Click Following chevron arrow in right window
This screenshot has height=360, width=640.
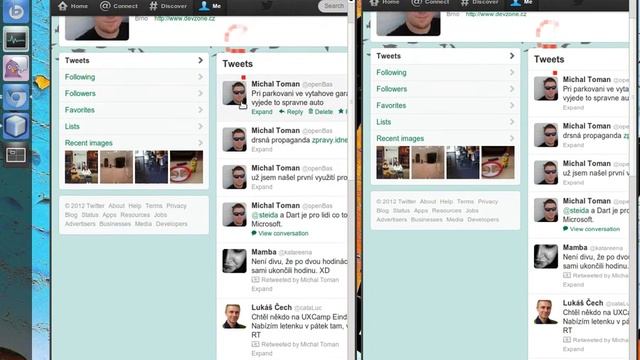tap(512, 72)
